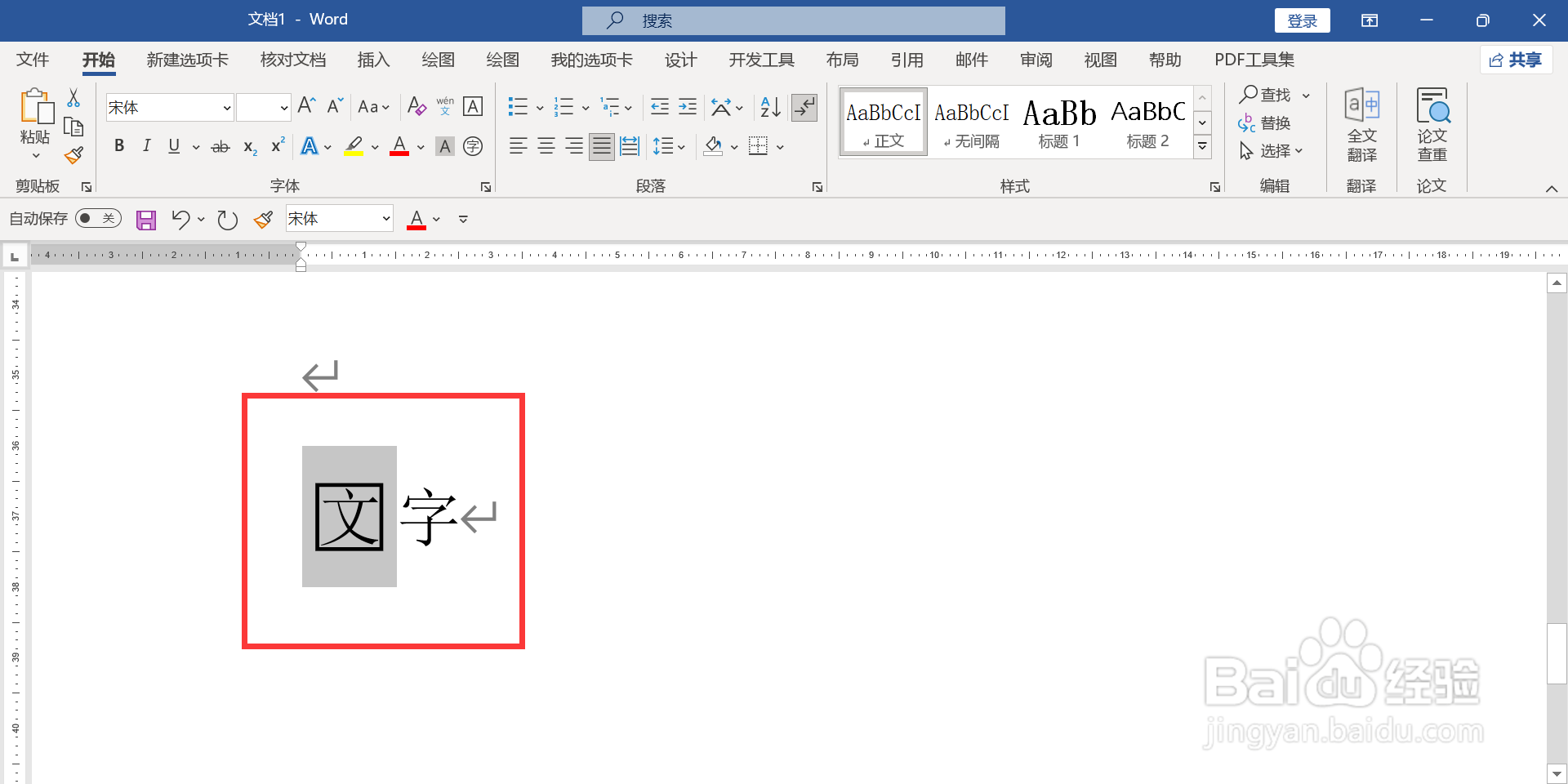Expand the styles gallery more button
Screen dimensions: 1568x784
tap(1202, 148)
